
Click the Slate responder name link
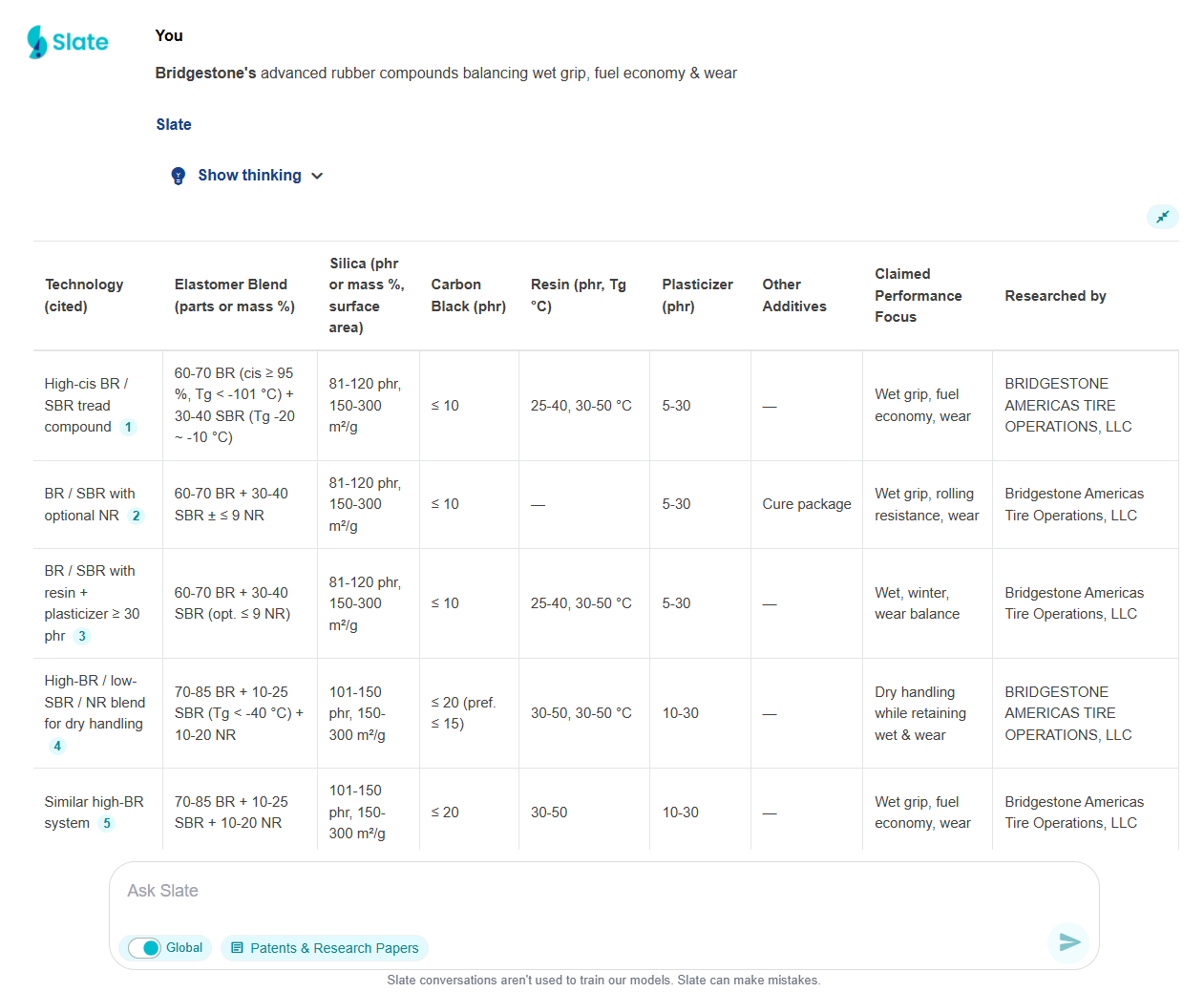pyautogui.click(x=174, y=125)
